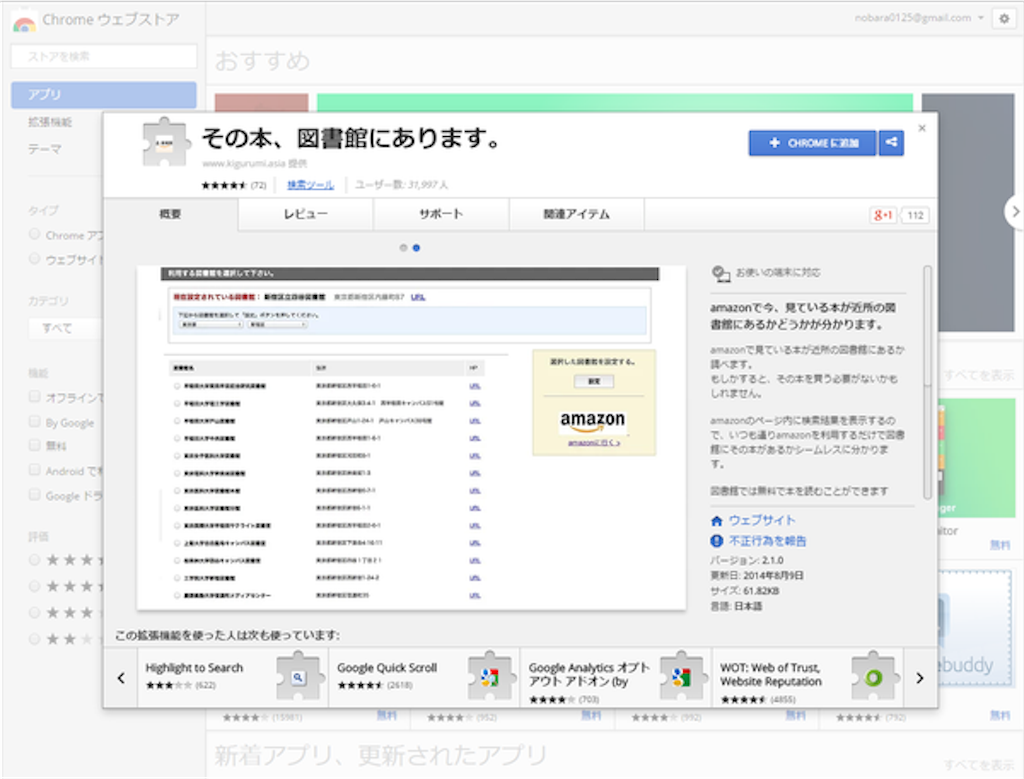
Task: Click the star rating of the extension
Action: (x=223, y=185)
